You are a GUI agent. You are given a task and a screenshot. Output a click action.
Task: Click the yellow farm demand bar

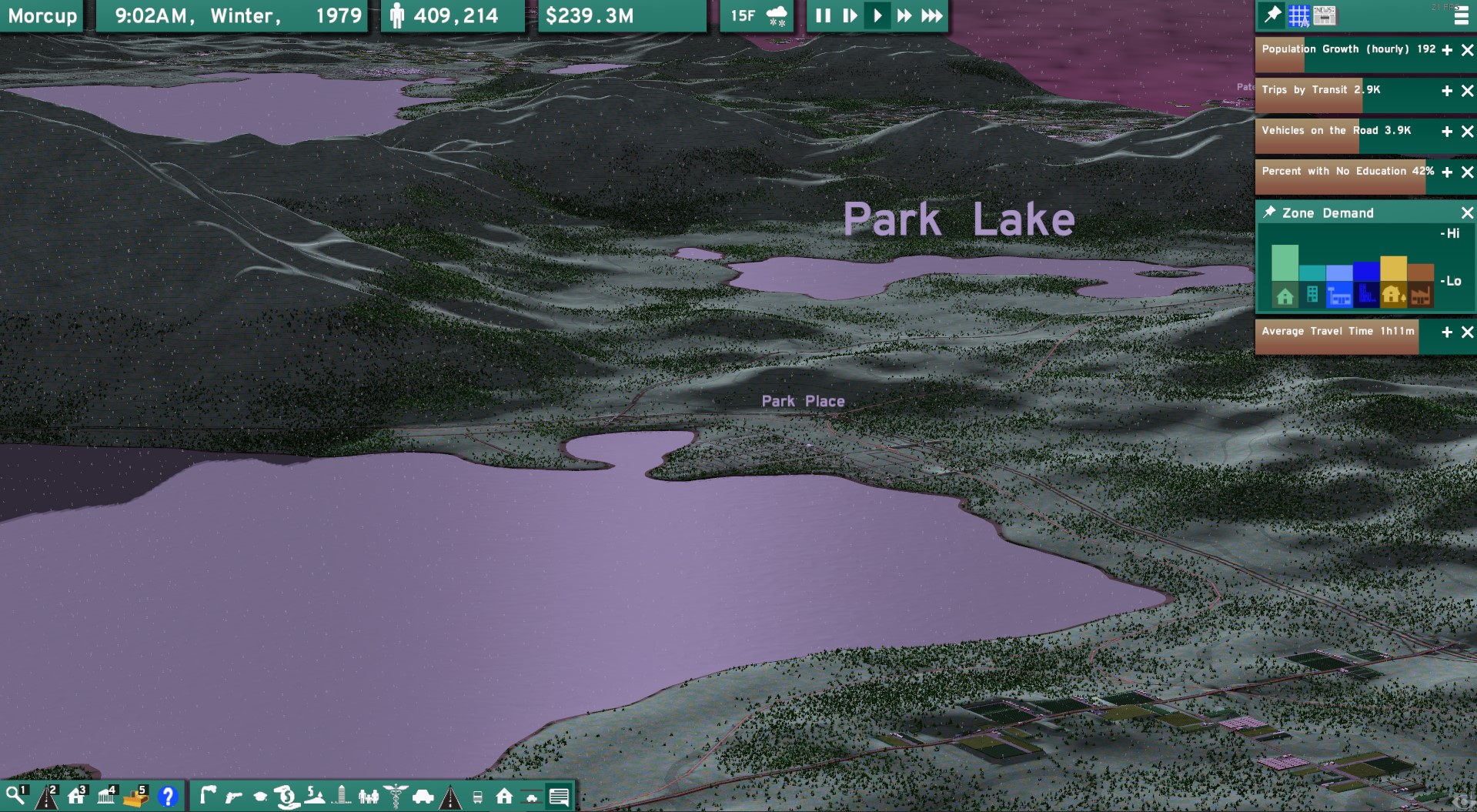tap(1393, 269)
